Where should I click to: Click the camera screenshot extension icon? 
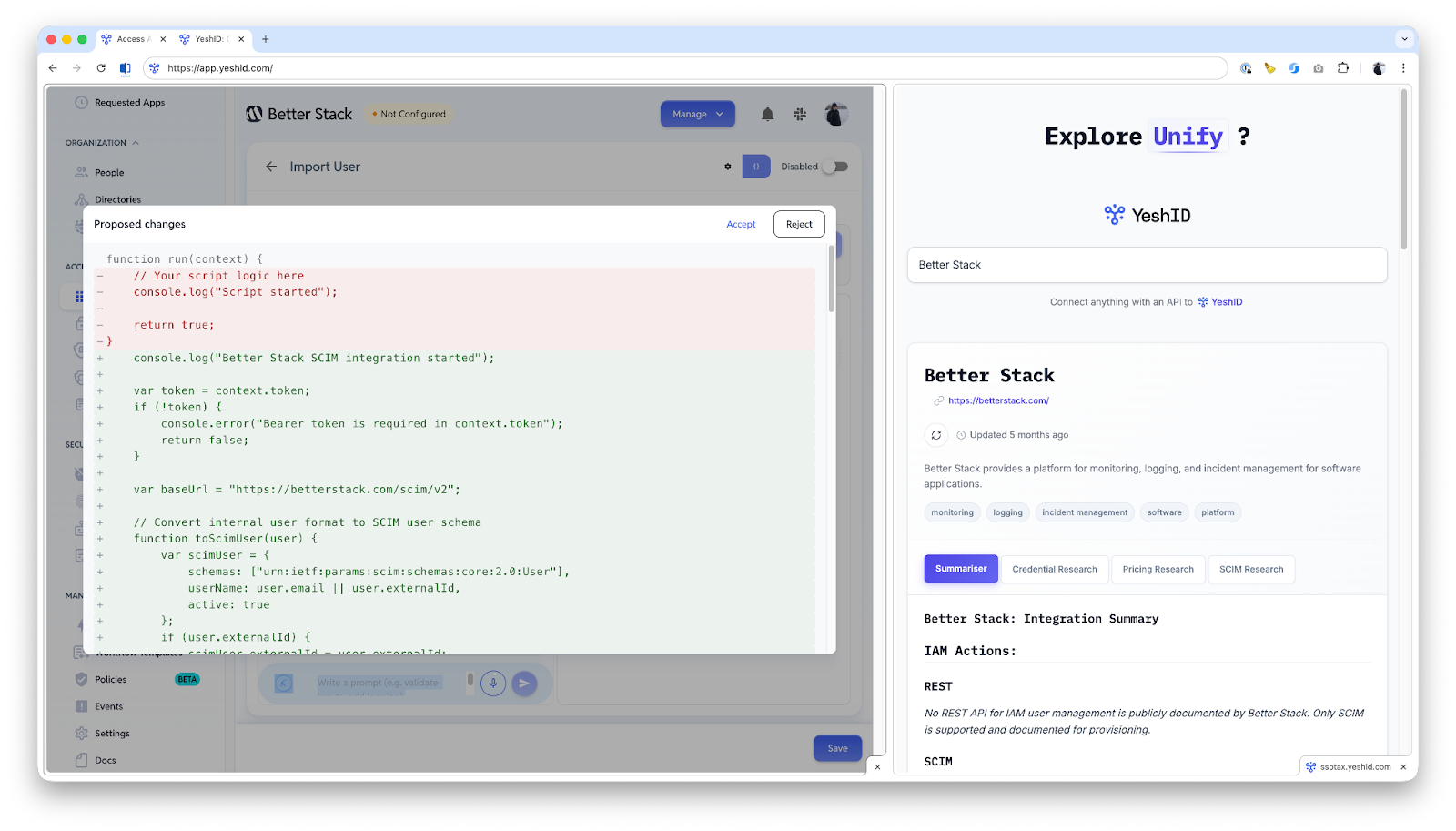[x=1319, y=68]
